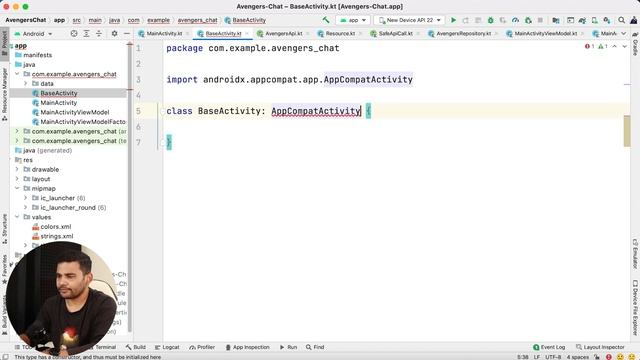
Task: Open the Device Manager phone icon
Action: [595, 20]
